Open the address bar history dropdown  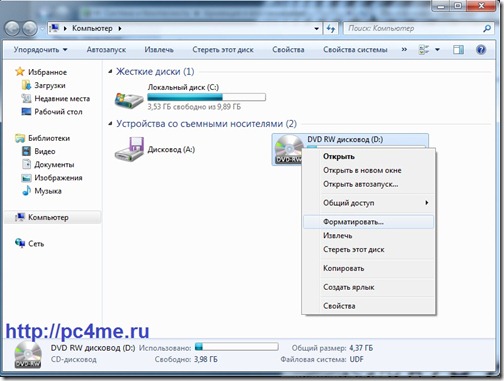tap(316, 29)
